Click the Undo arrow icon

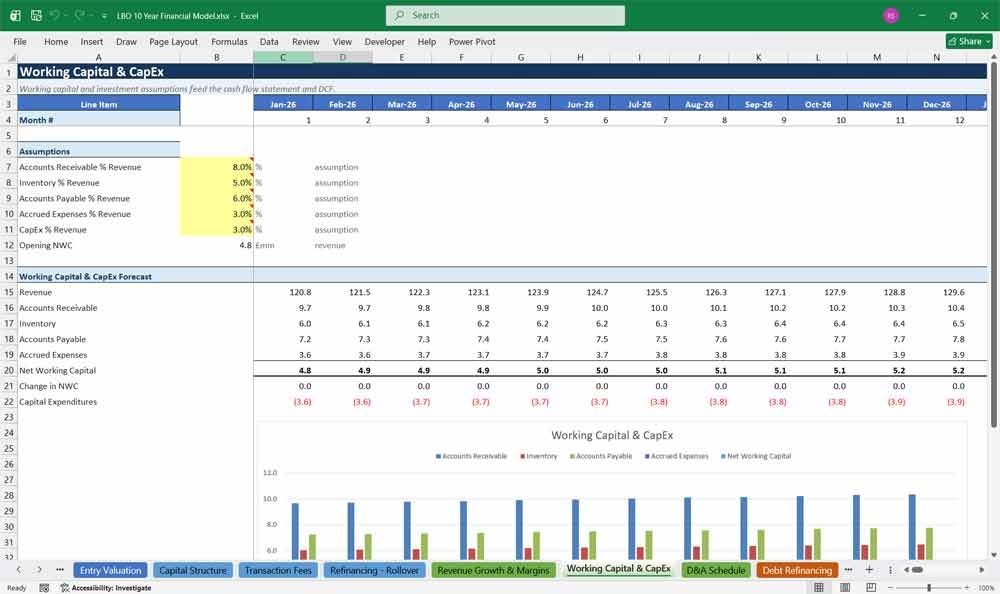coord(55,15)
